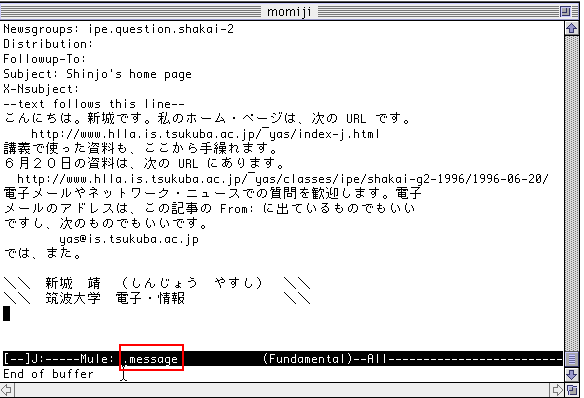Click the '--text follows this line--' separator
Image resolution: width=584 pixels, height=398 pixels.
point(94,104)
